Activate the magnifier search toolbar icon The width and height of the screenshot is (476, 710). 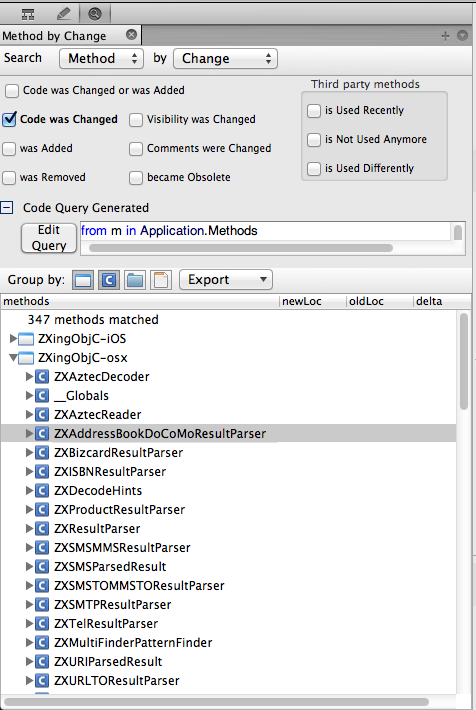[95, 14]
